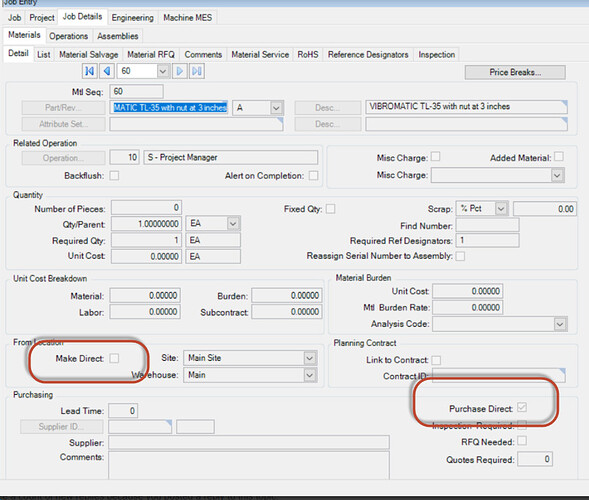589x500 pixels.
Task: Open the revision A dropdown
Action: click(x=276, y=108)
